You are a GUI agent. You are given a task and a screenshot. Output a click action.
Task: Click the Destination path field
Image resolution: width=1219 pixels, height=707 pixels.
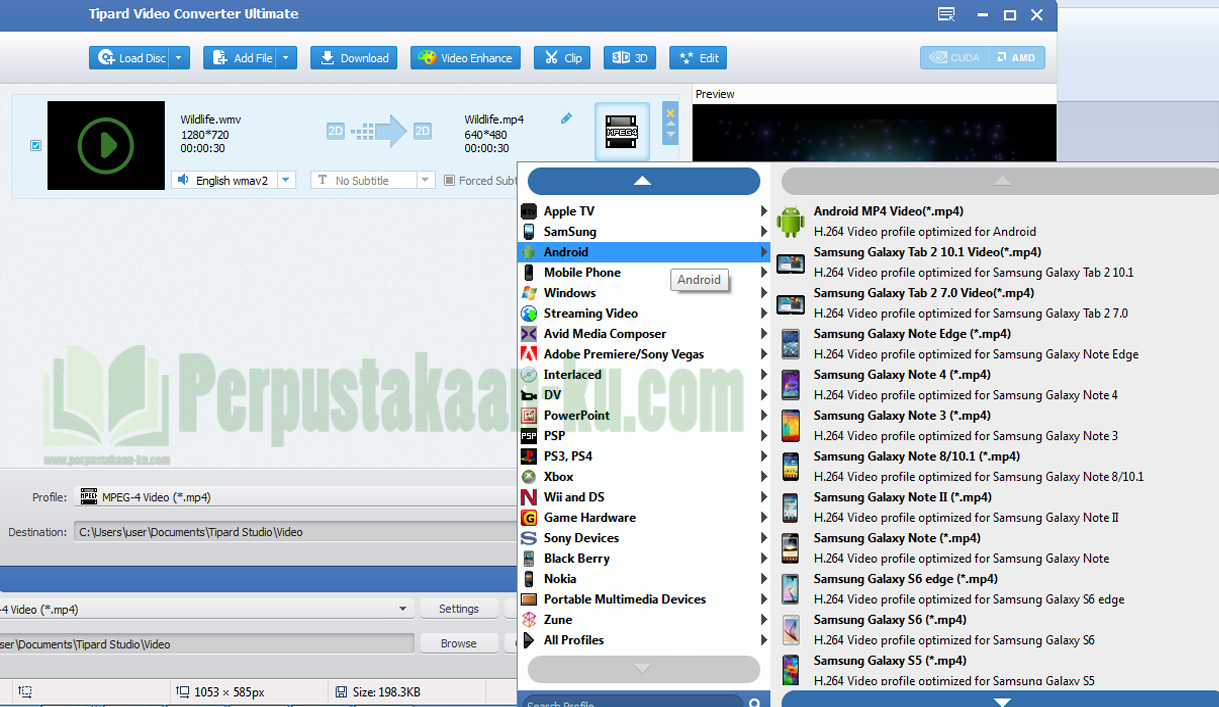[297, 532]
